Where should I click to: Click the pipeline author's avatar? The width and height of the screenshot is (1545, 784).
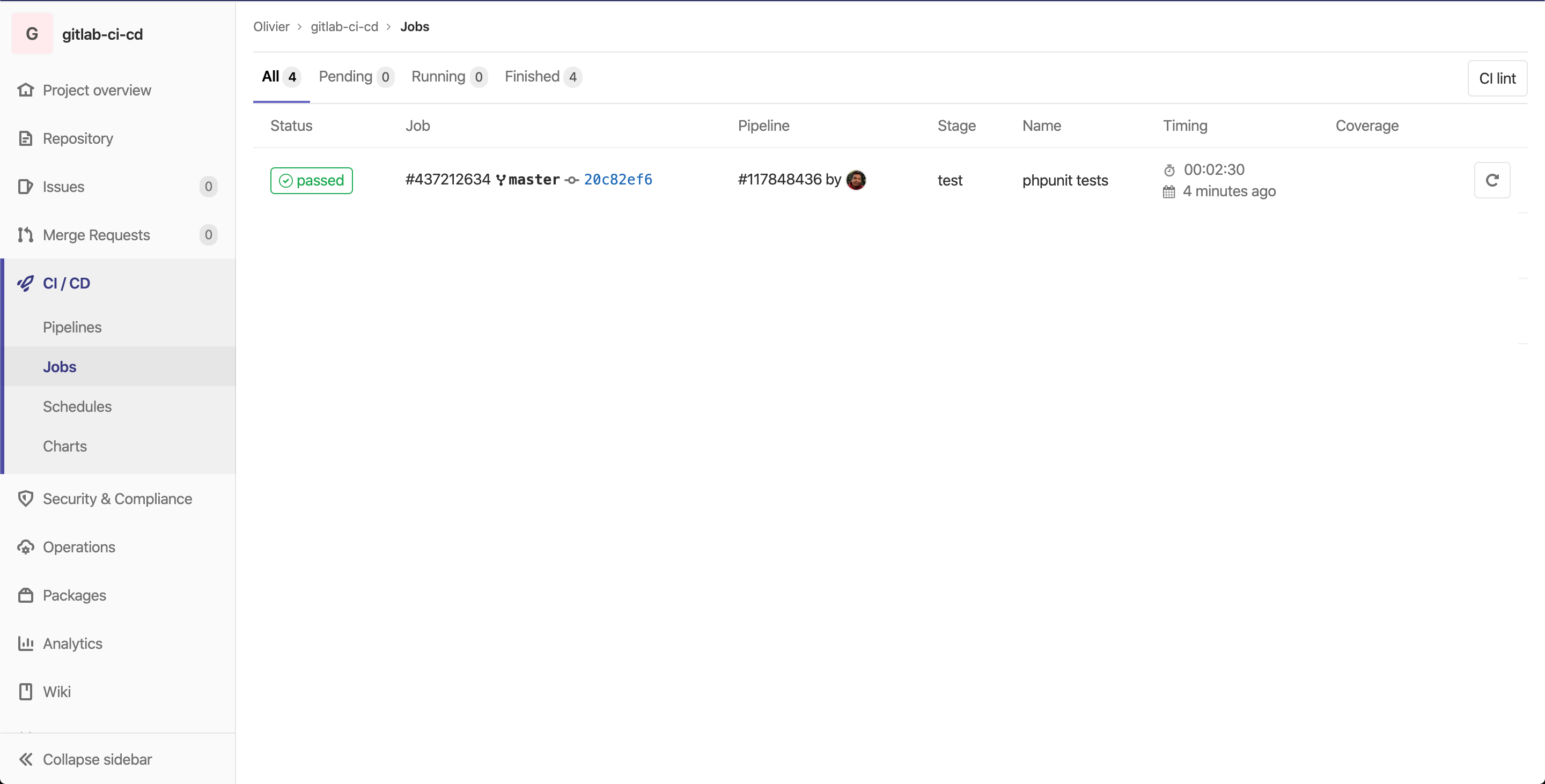[x=856, y=180]
